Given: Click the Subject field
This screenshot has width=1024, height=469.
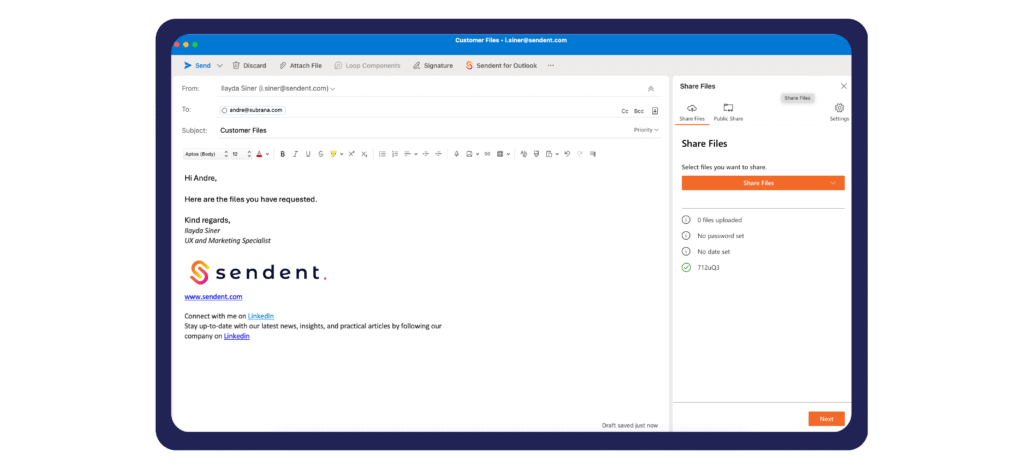Looking at the screenshot, I should click(x=420, y=130).
